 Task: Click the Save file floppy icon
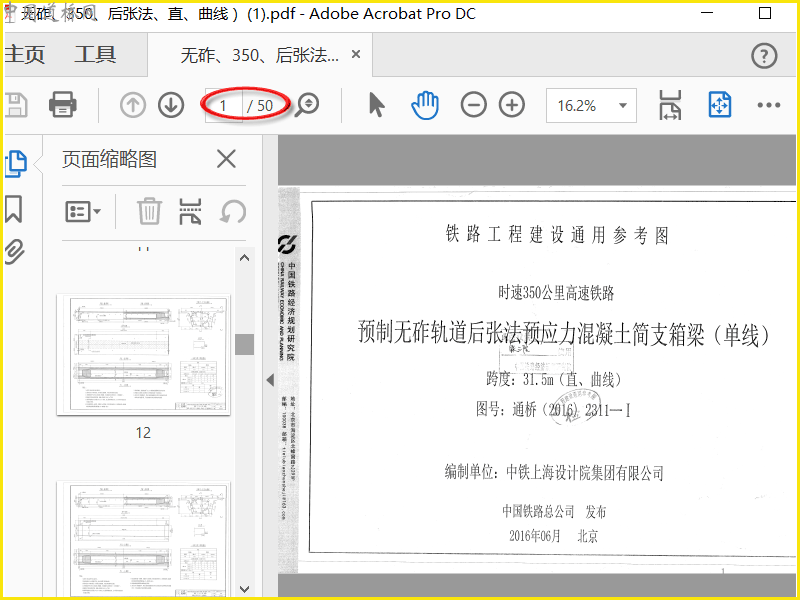coord(15,105)
